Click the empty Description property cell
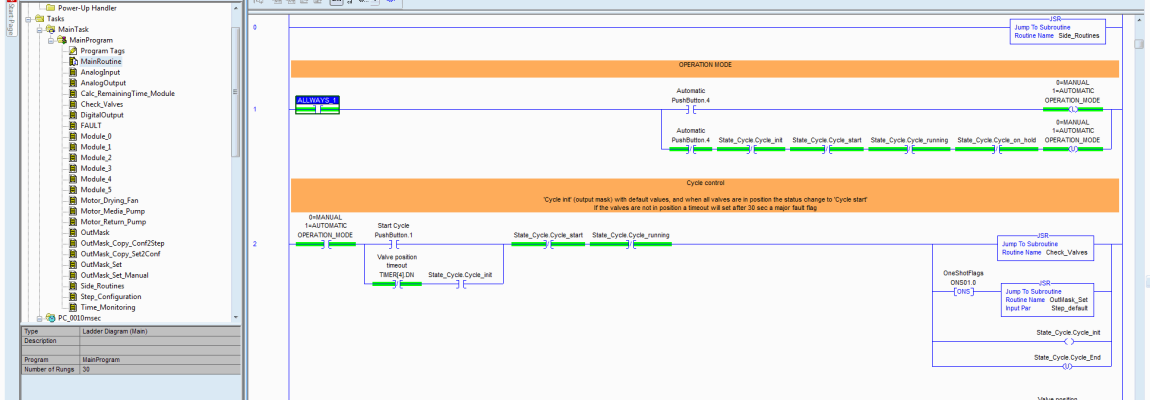The image size is (1150, 400). pos(160,341)
